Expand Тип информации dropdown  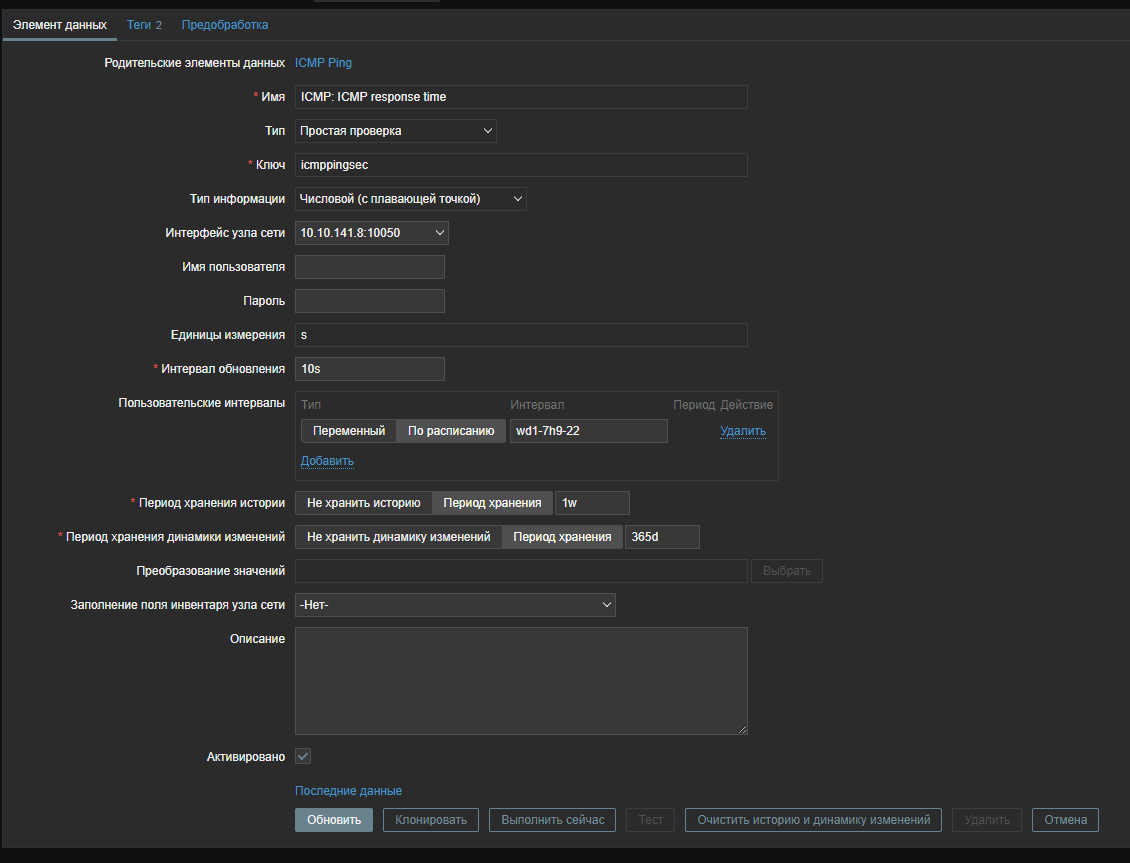pos(410,199)
